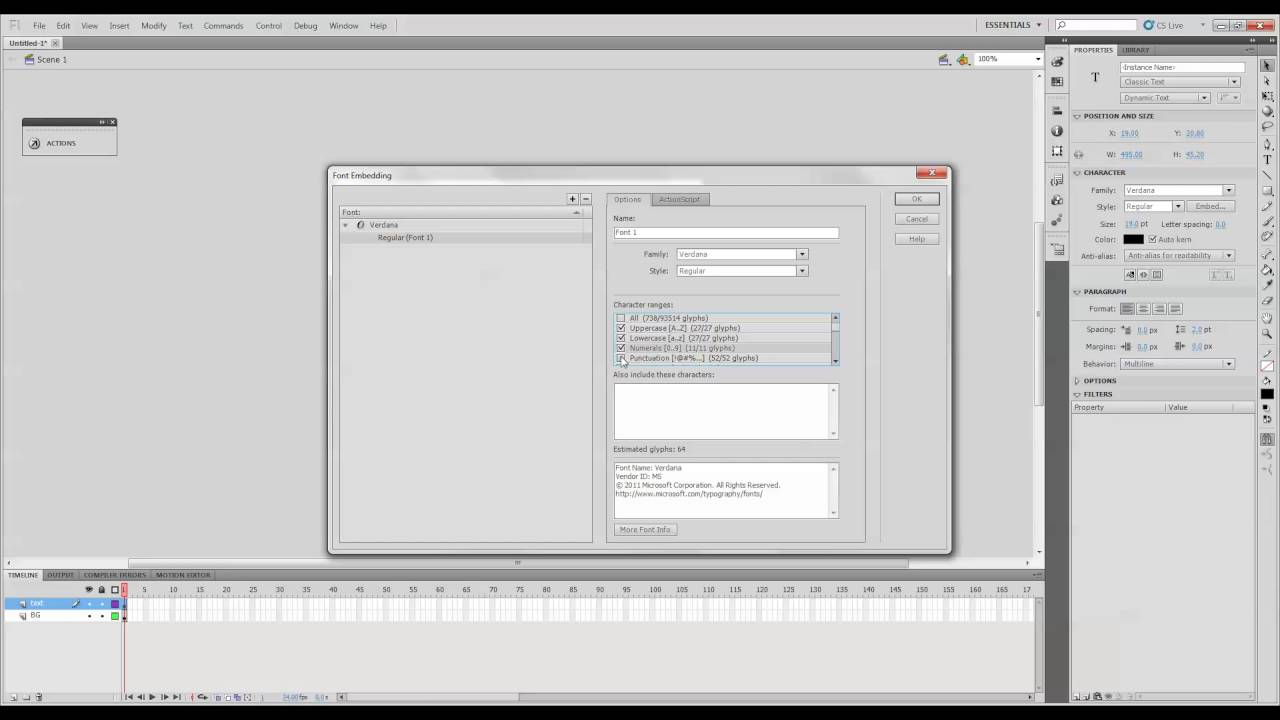Select the Rectangle tool
The width and height of the screenshot is (1280, 720).
(1267, 191)
